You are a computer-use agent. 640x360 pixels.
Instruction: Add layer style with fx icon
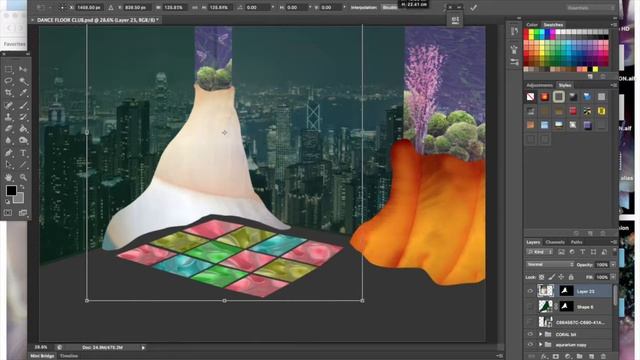pyautogui.click(x=544, y=356)
